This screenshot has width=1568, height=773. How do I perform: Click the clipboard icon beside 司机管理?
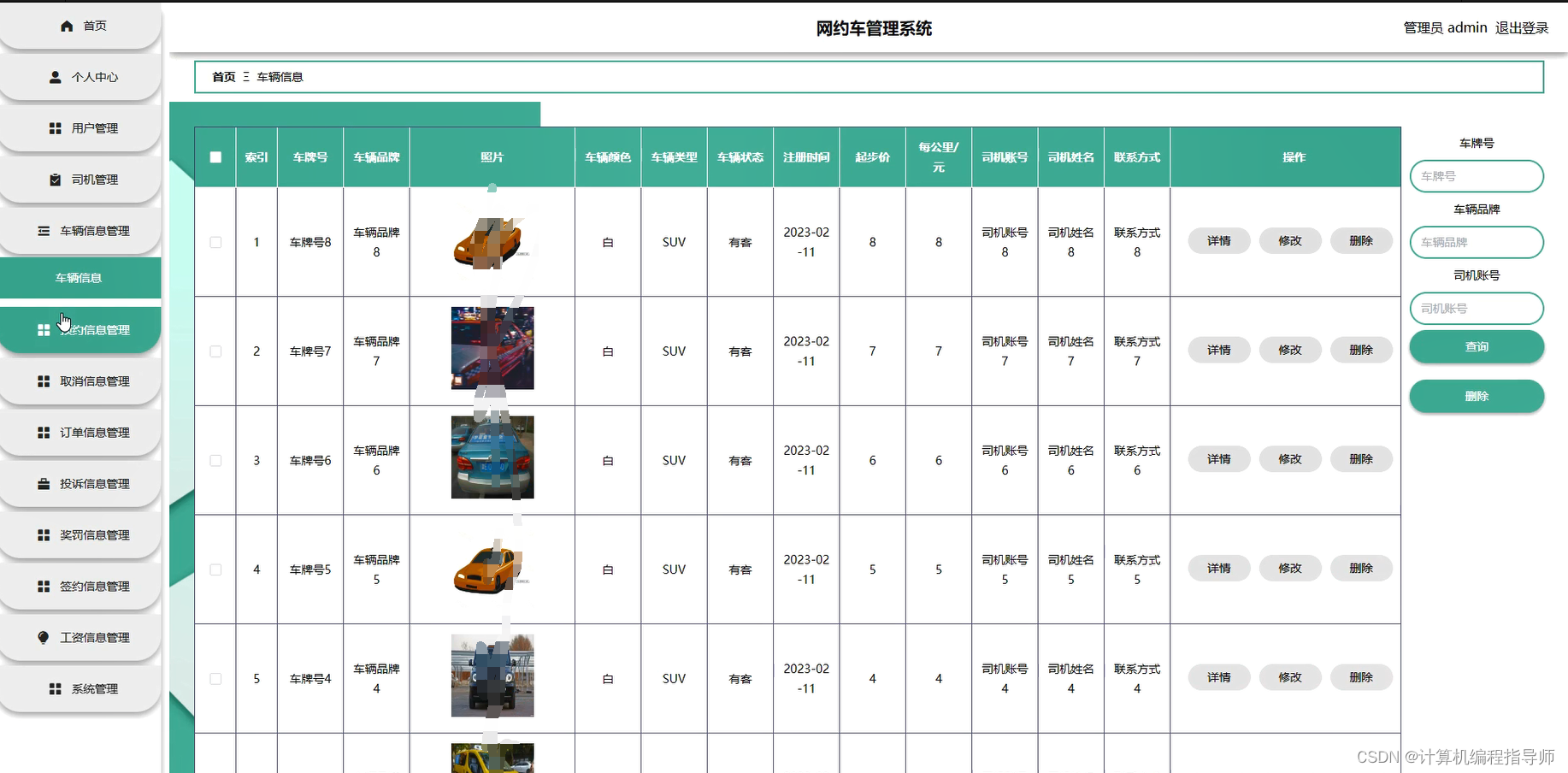tap(55, 180)
